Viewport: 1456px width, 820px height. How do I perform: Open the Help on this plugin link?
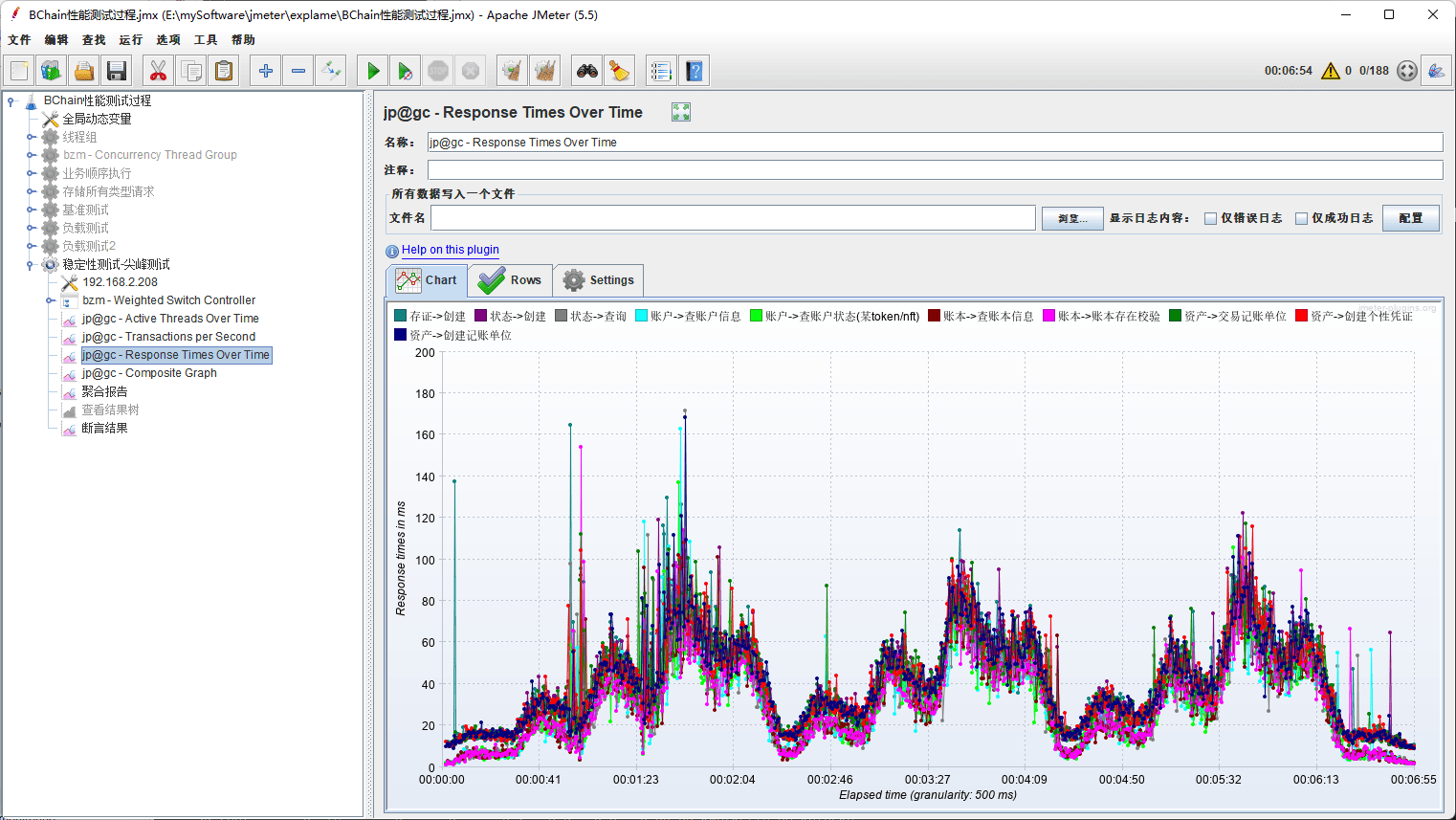(x=450, y=250)
